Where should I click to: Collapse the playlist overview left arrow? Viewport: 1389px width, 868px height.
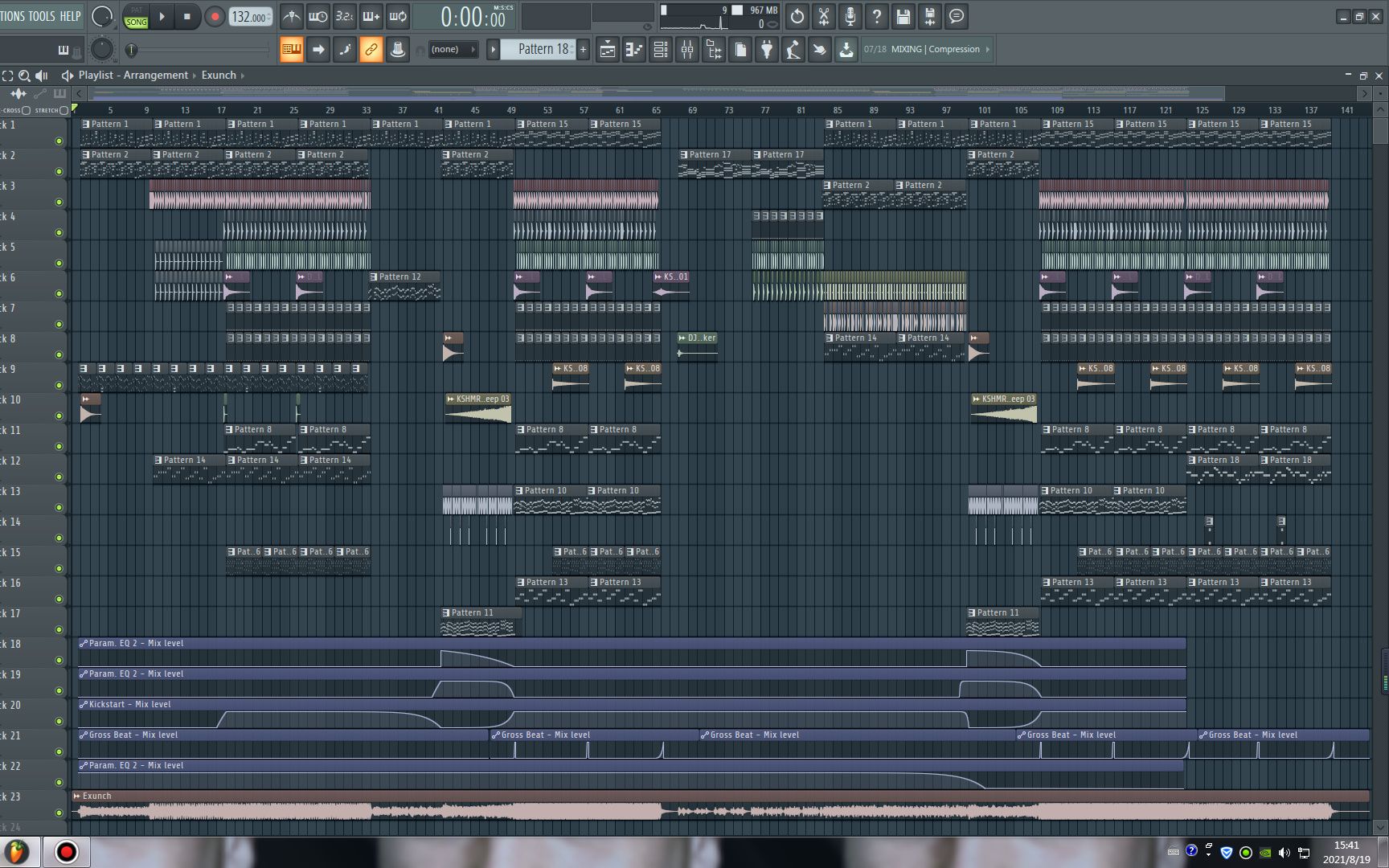pyautogui.click(x=78, y=93)
